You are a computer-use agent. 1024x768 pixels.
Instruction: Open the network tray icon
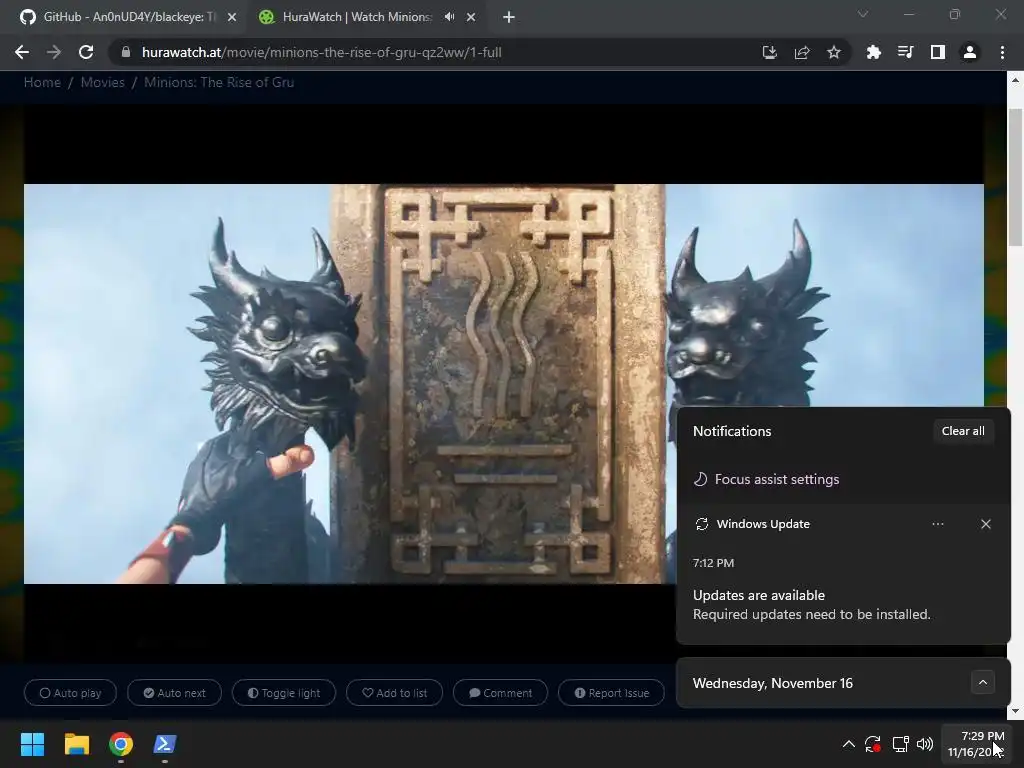click(x=901, y=744)
